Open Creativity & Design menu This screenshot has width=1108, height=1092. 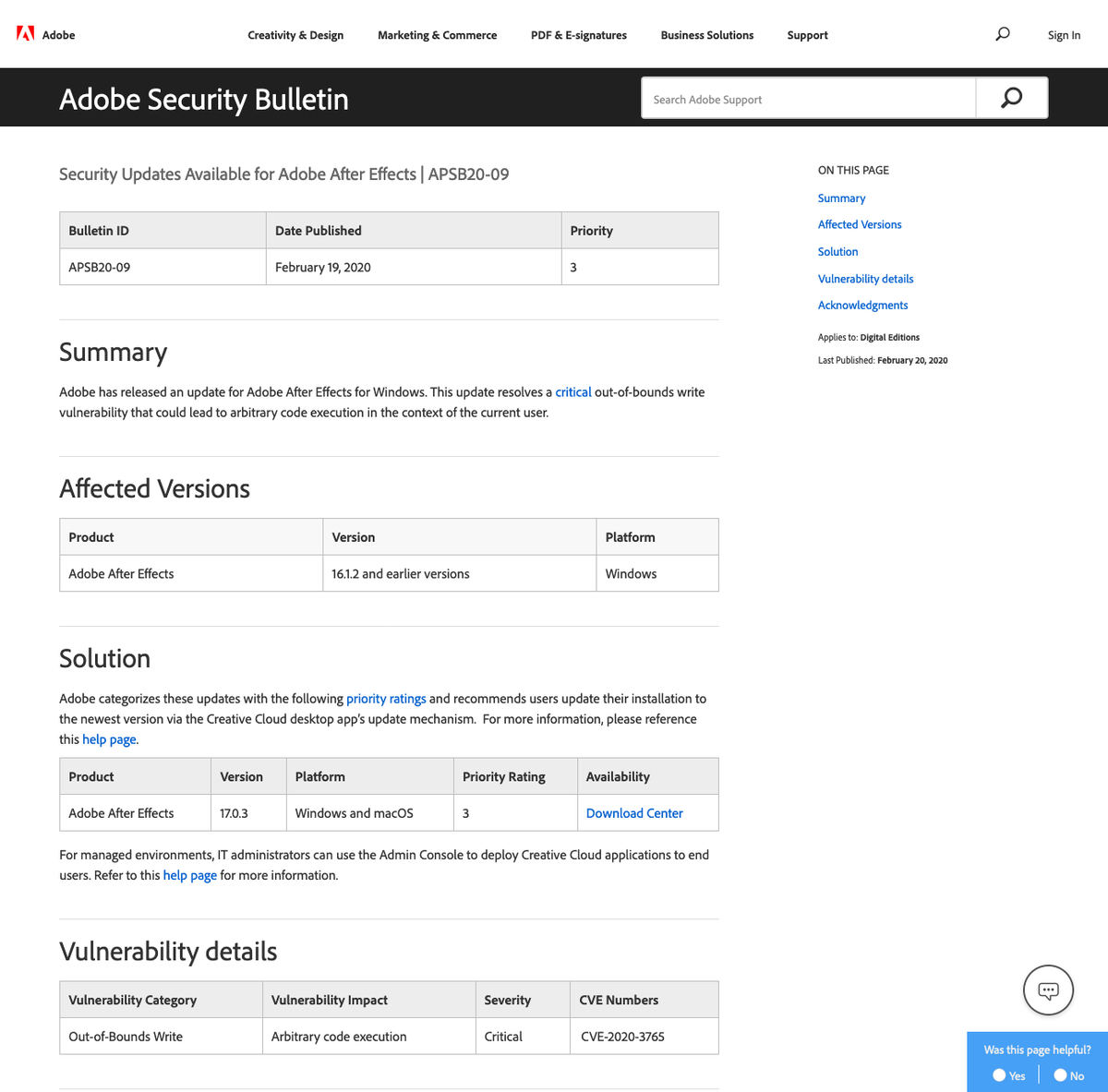point(295,35)
